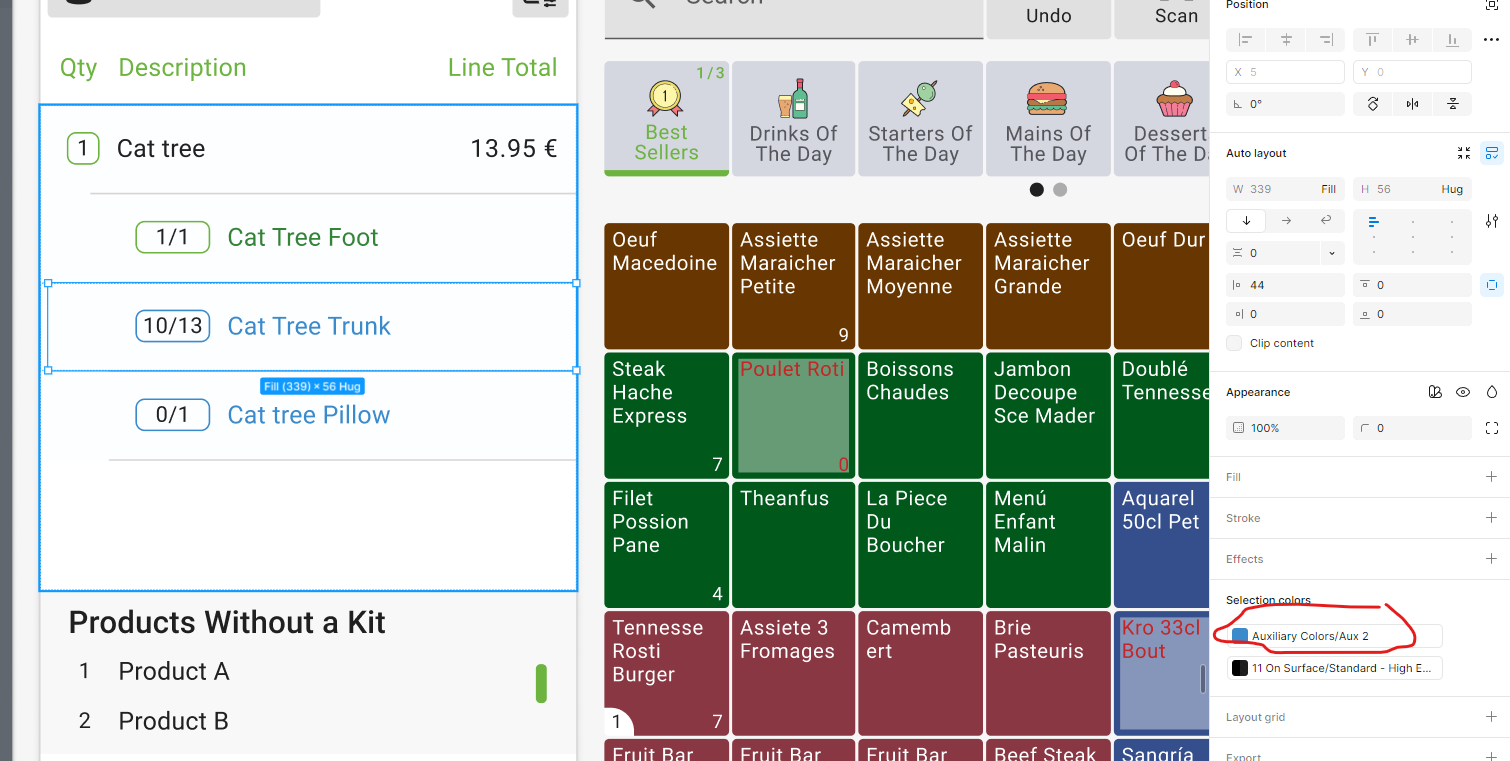Viewport: 1510px width, 761px height.
Task: Click the left padding field showing 44
Action: [x=1285, y=285]
